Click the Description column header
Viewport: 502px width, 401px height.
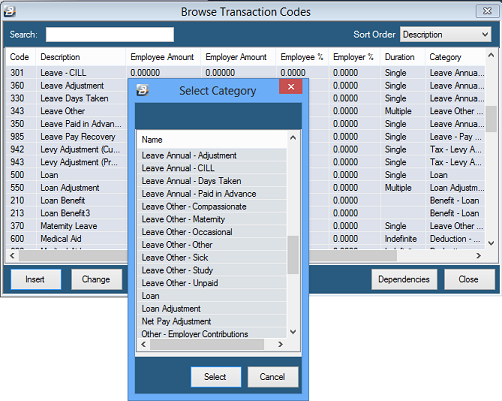81,57
